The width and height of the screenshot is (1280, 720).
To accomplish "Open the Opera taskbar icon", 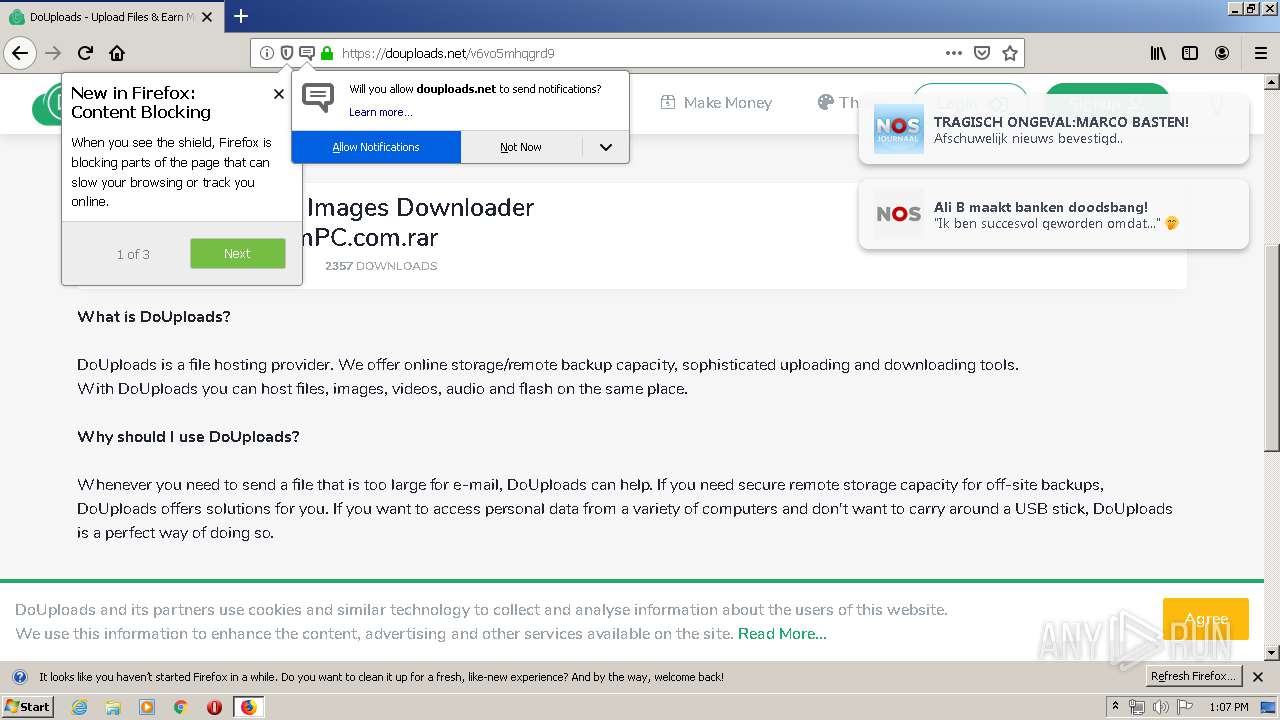I will (x=214, y=707).
